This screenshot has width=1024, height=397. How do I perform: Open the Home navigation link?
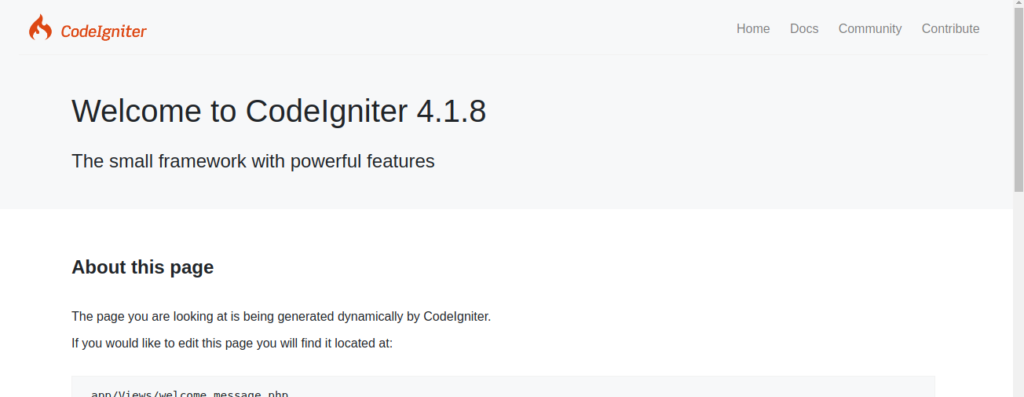coord(753,29)
